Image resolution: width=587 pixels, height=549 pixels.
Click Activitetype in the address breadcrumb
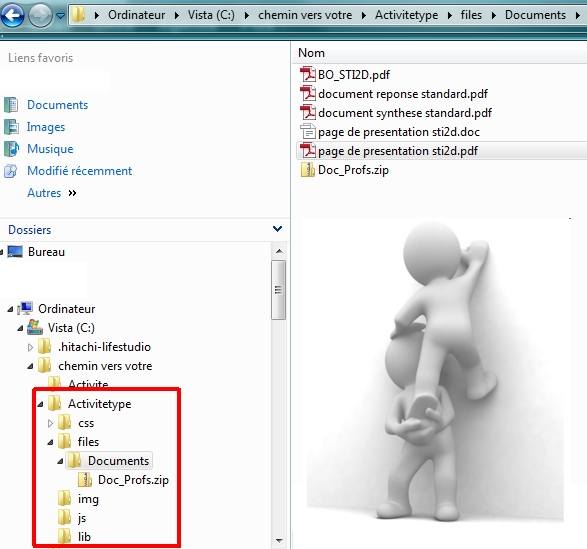[406, 15]
